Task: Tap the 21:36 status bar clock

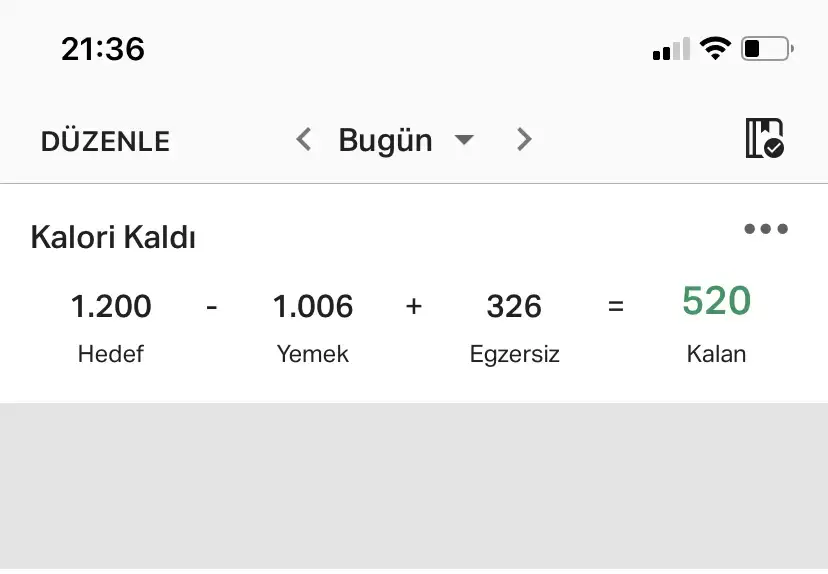Action: [103, 48]
